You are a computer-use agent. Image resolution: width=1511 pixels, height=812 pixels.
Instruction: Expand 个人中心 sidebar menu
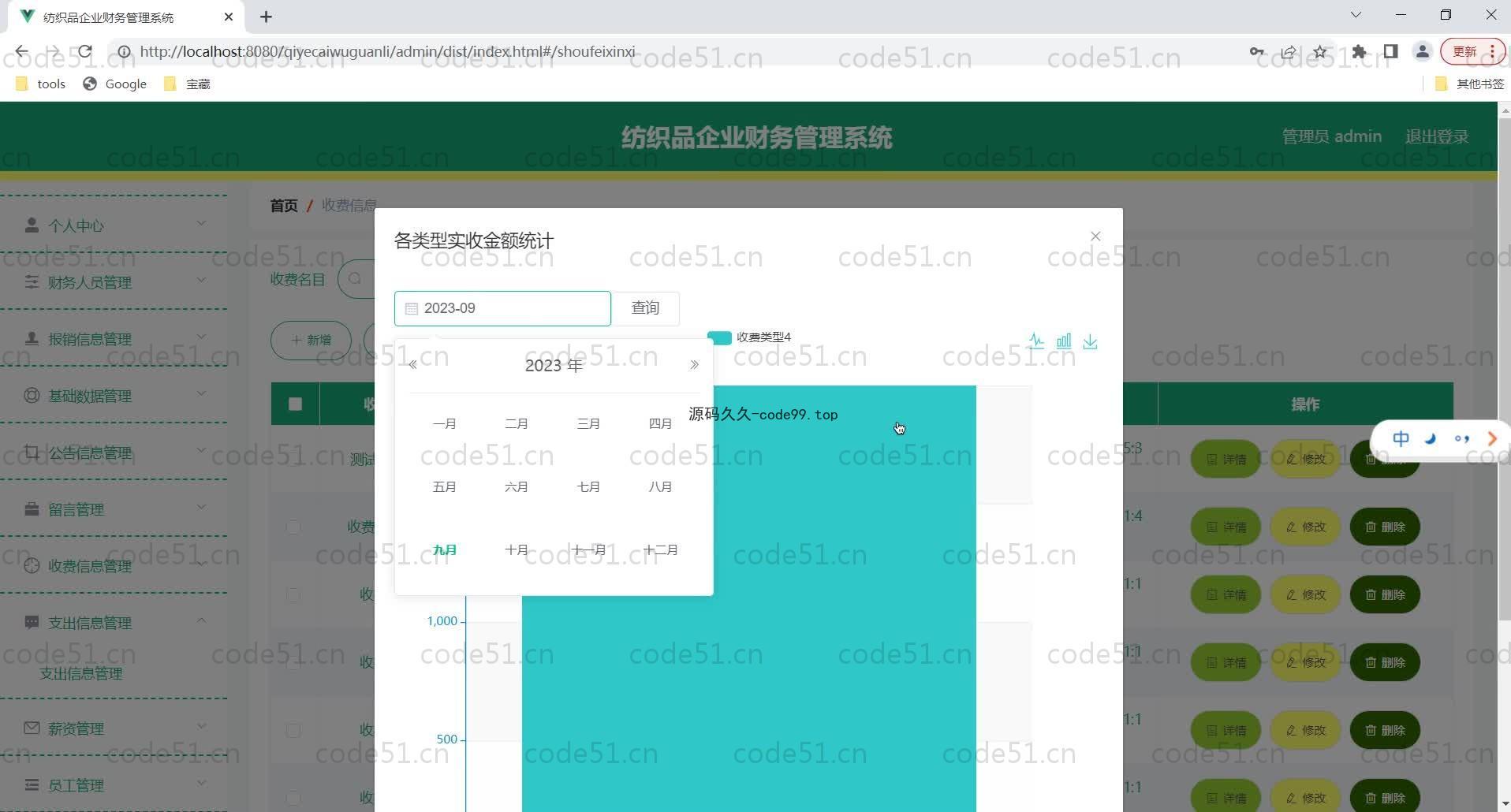pyautogui.click(x=114, y=225)
